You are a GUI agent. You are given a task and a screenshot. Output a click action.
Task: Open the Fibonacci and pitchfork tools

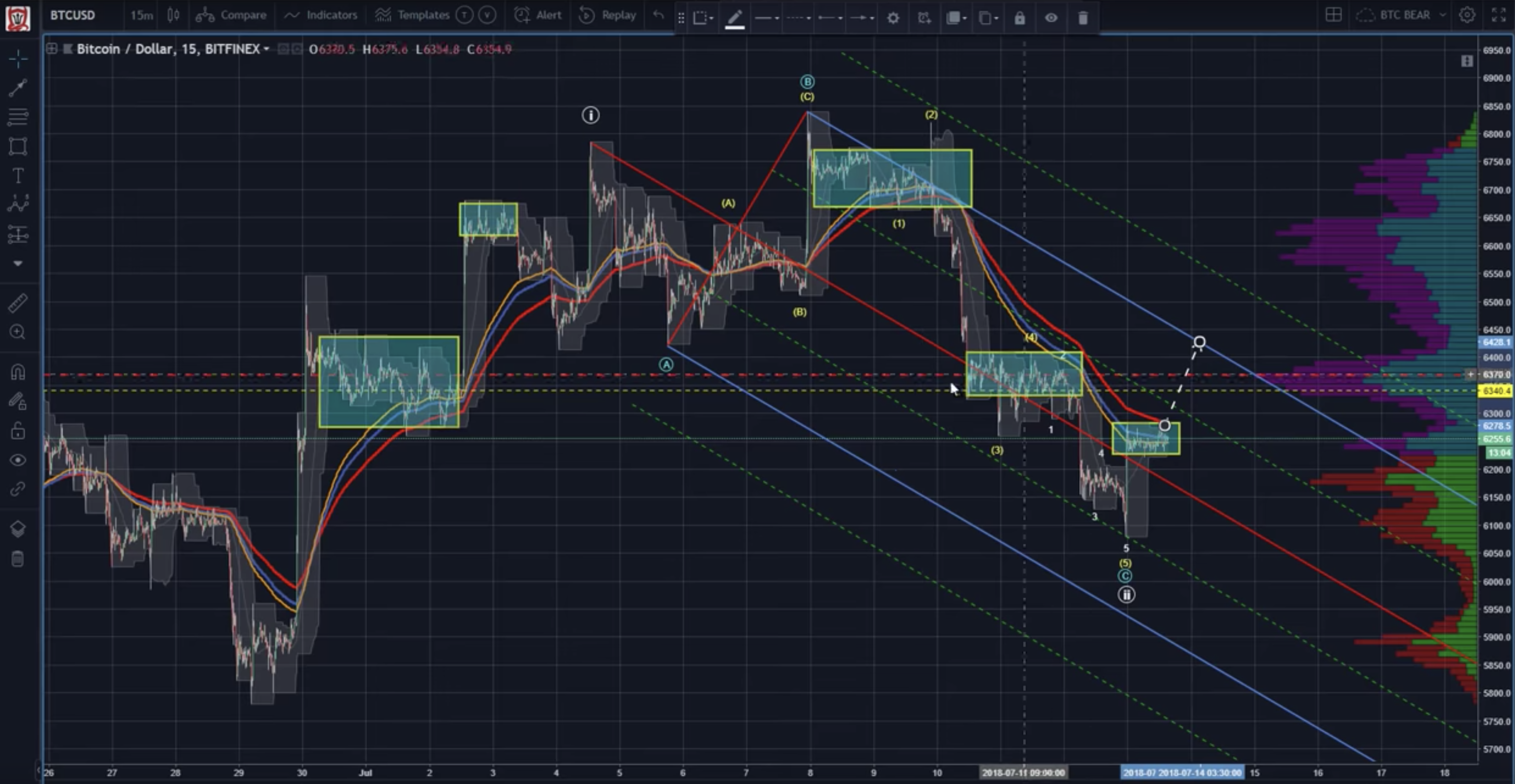[18, 116]
